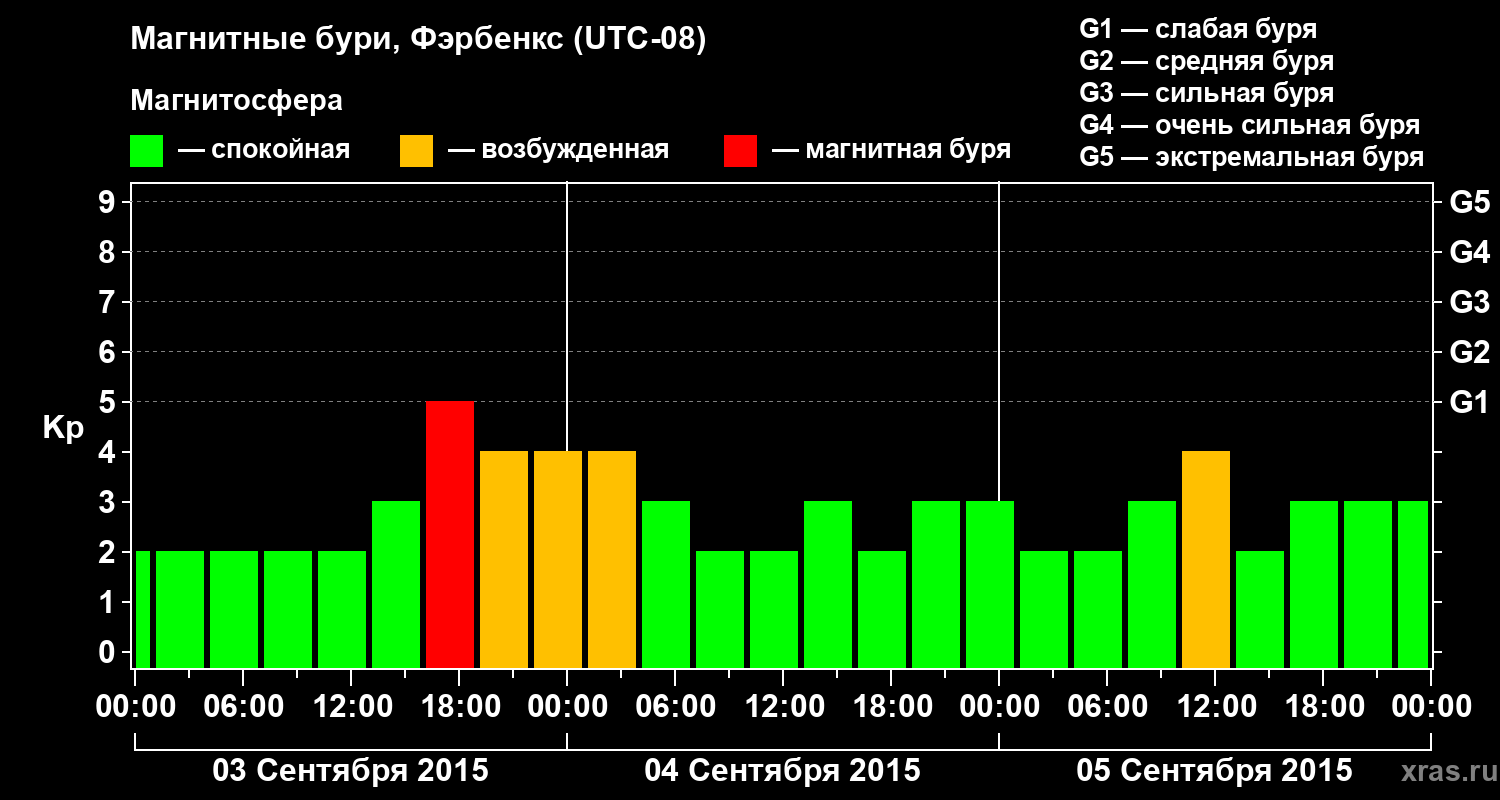The height and width of the screenshot is (800, 1500).
Task: Click the '12:00' tick label above 04 Сентября
Action: click(783, 707)
